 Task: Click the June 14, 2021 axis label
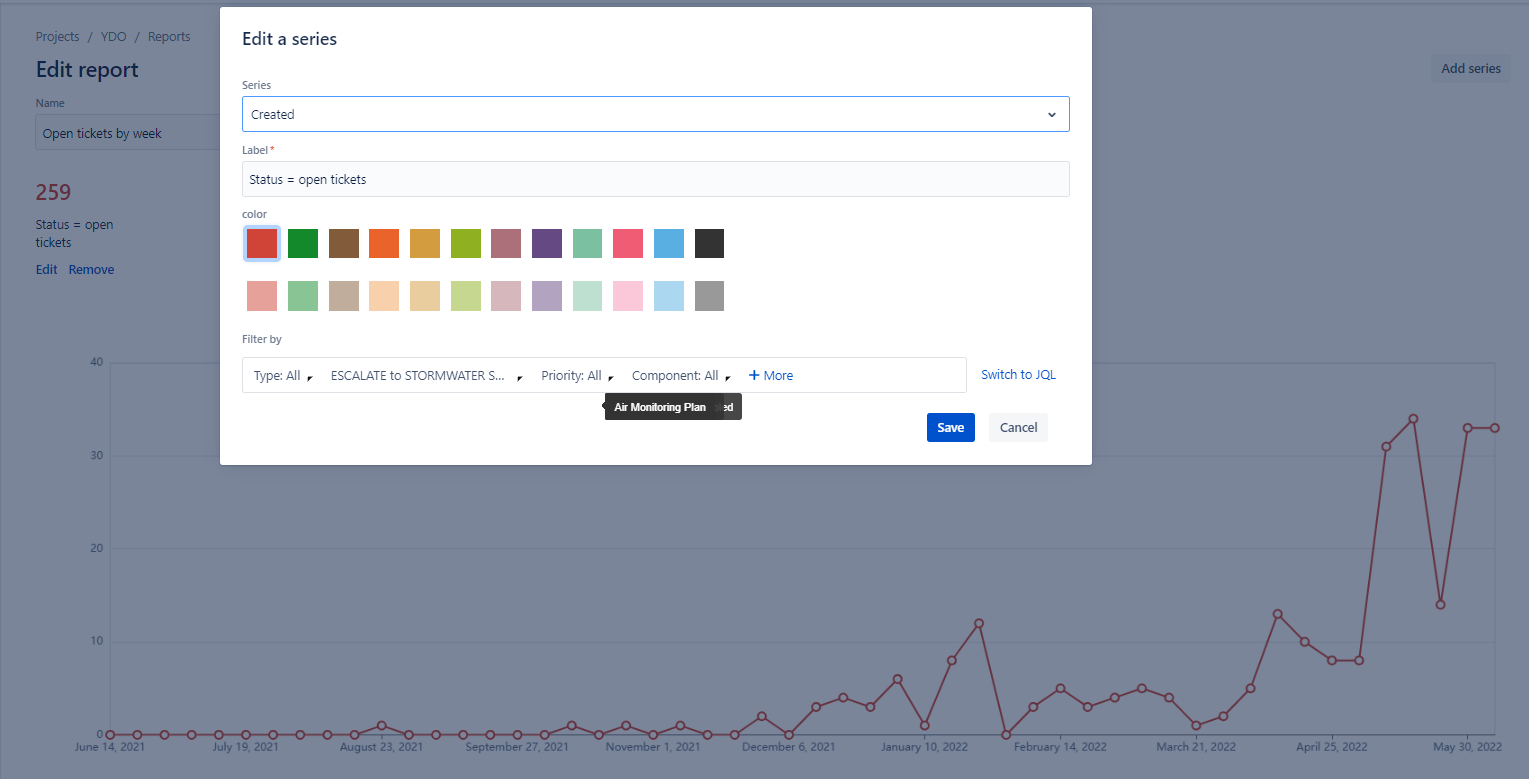[110, 747]
